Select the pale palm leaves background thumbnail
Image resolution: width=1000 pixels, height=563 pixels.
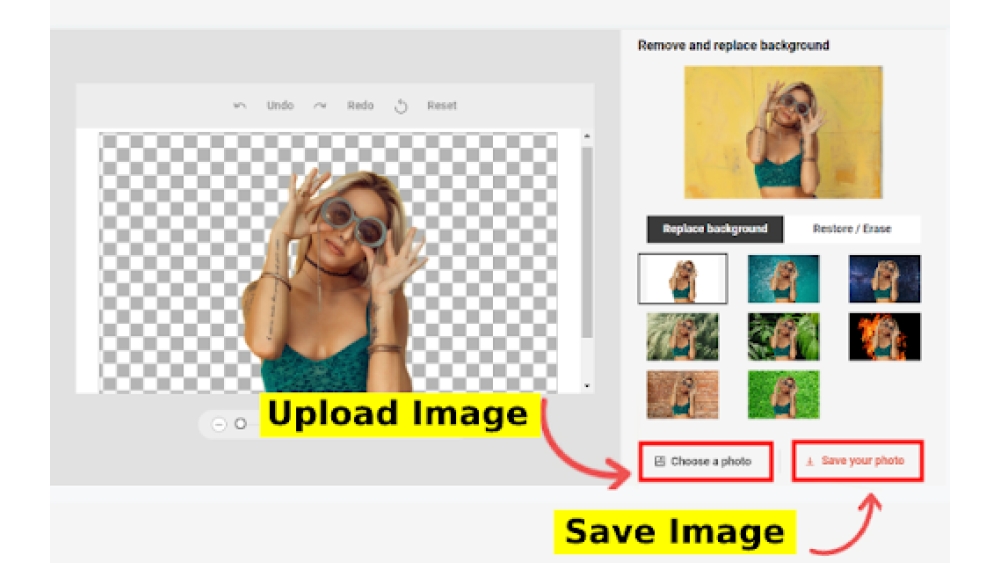682,337
